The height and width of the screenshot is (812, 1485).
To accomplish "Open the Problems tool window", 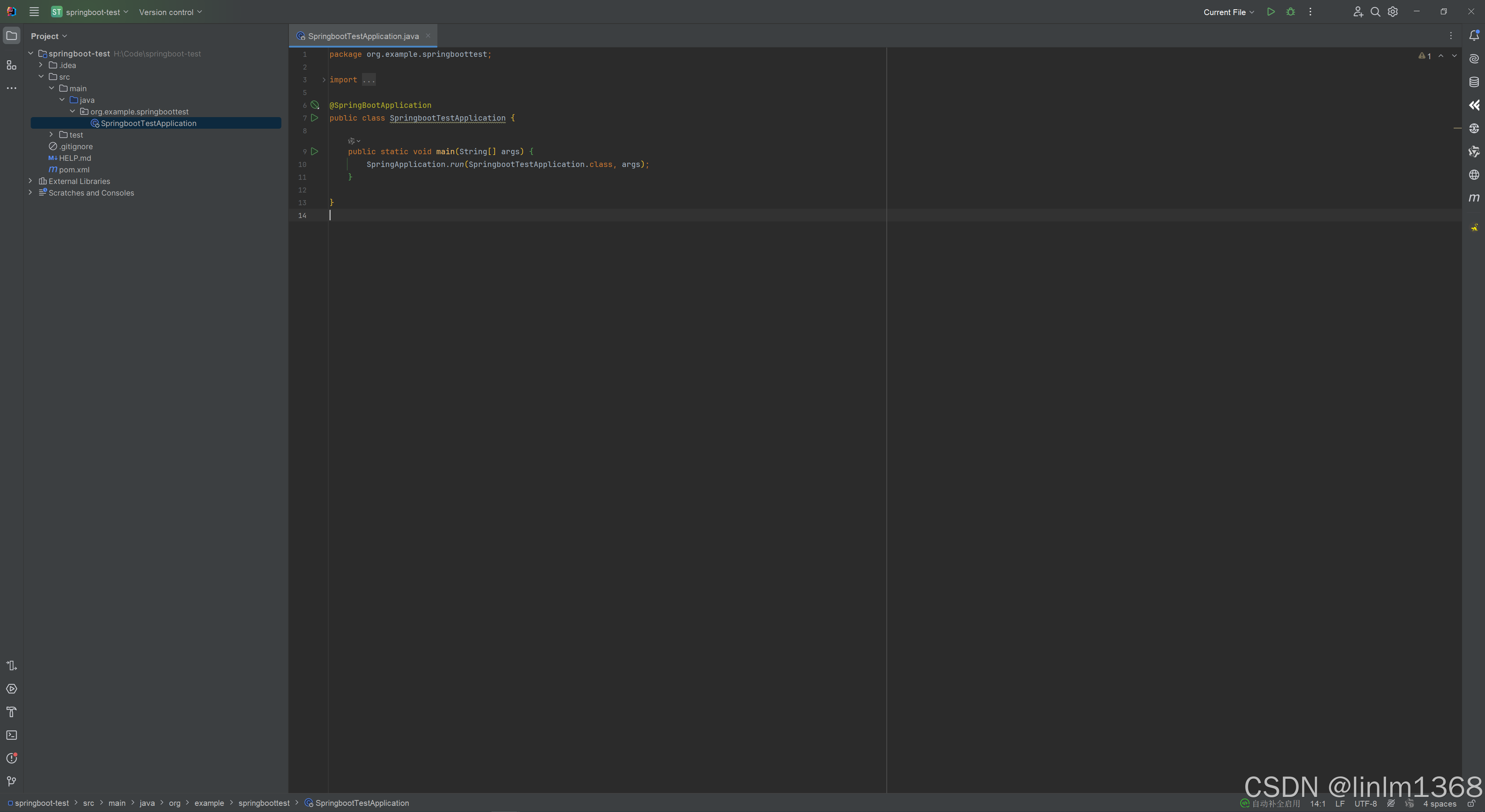I will click(12, 758).
